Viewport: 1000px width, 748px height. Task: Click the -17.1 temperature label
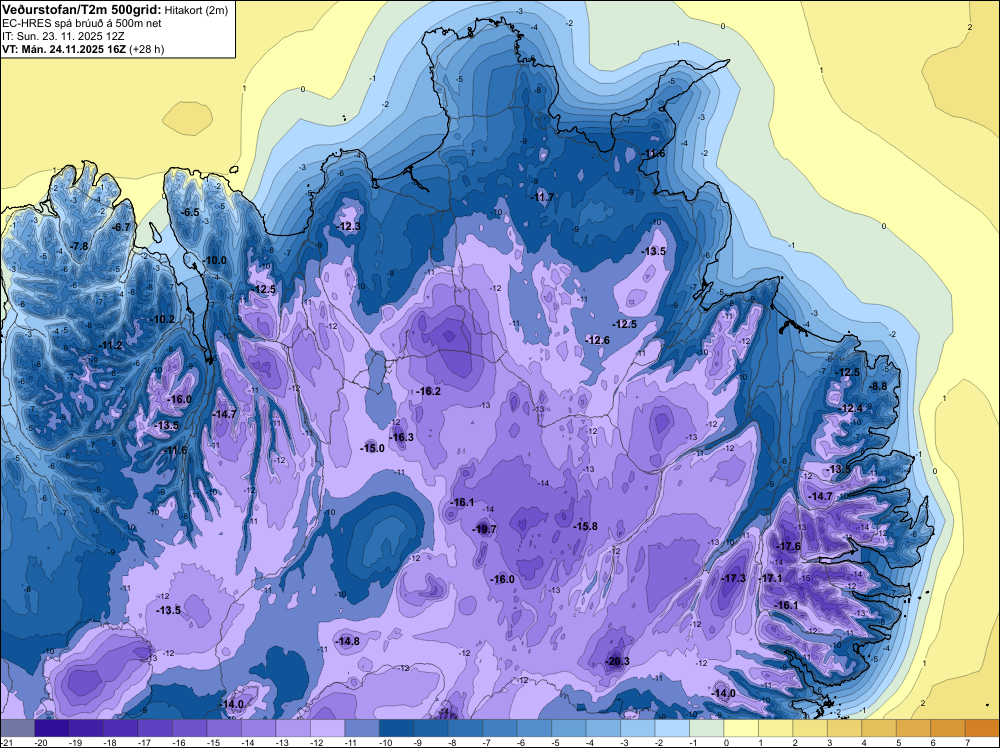770,578
